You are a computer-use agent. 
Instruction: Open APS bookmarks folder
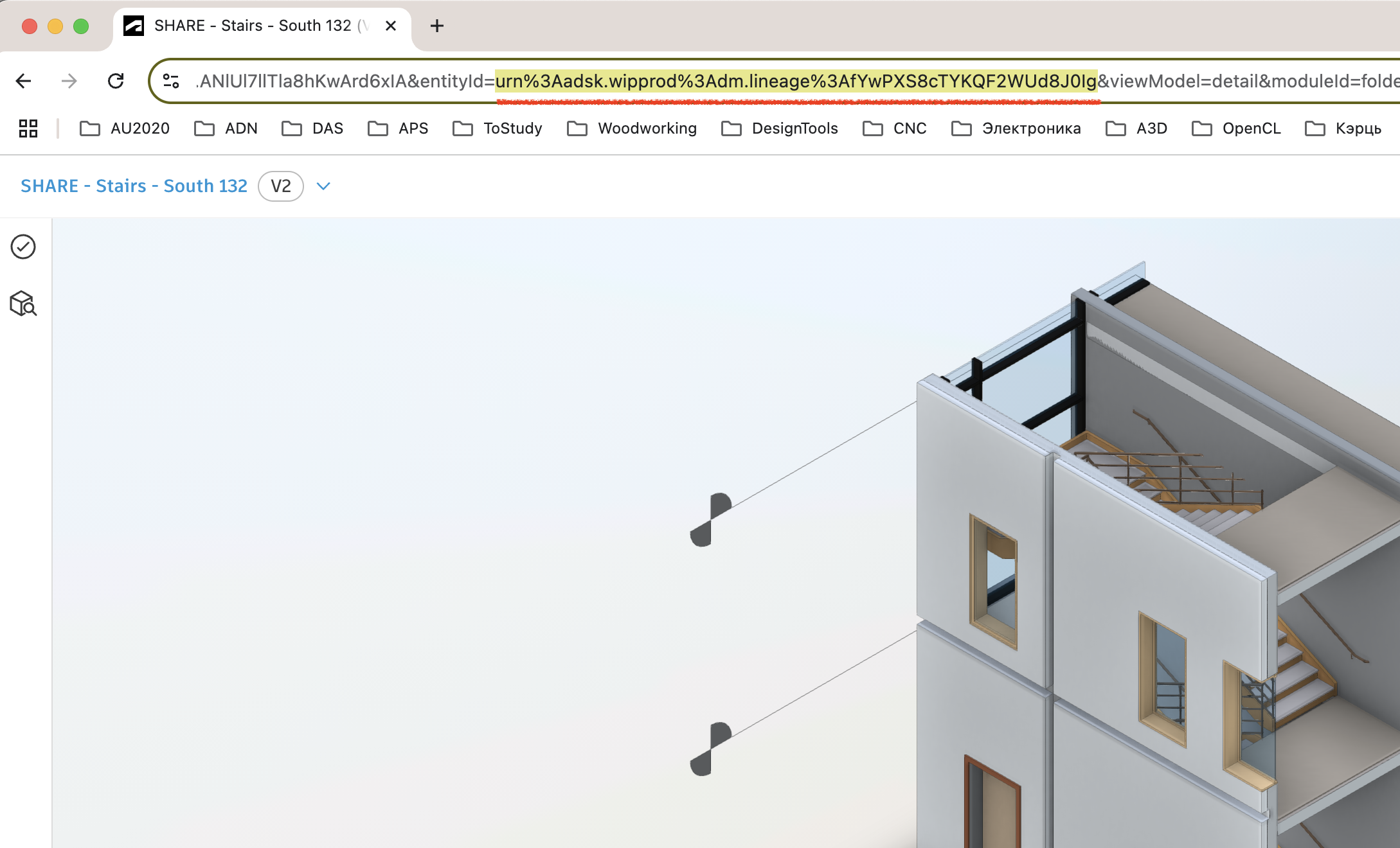click(x=399, y=128)
